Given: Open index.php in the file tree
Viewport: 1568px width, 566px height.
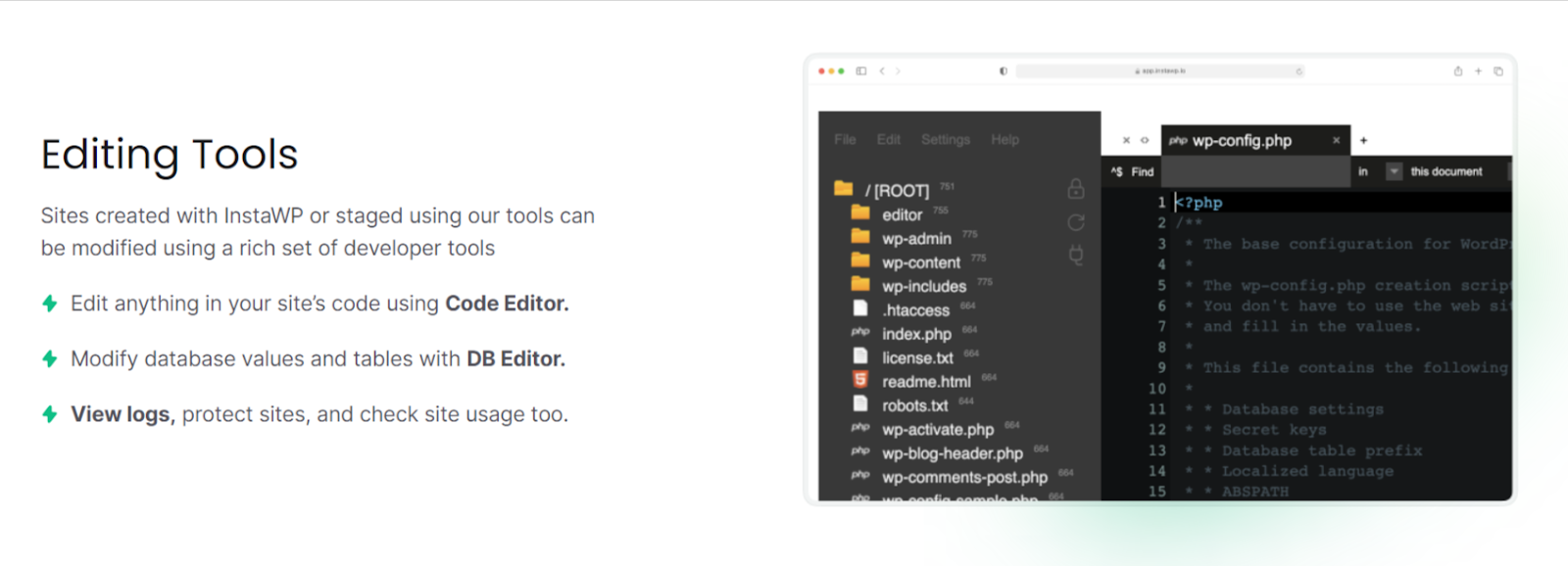Looking at the screenshot, I should point(916,334).
